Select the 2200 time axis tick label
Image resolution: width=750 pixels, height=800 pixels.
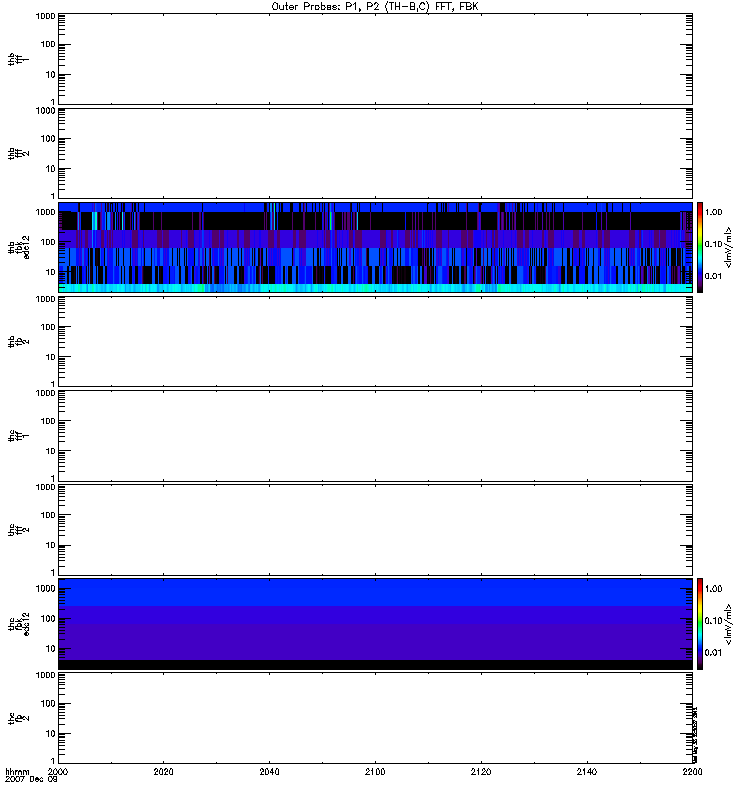[x=691, y=773]
